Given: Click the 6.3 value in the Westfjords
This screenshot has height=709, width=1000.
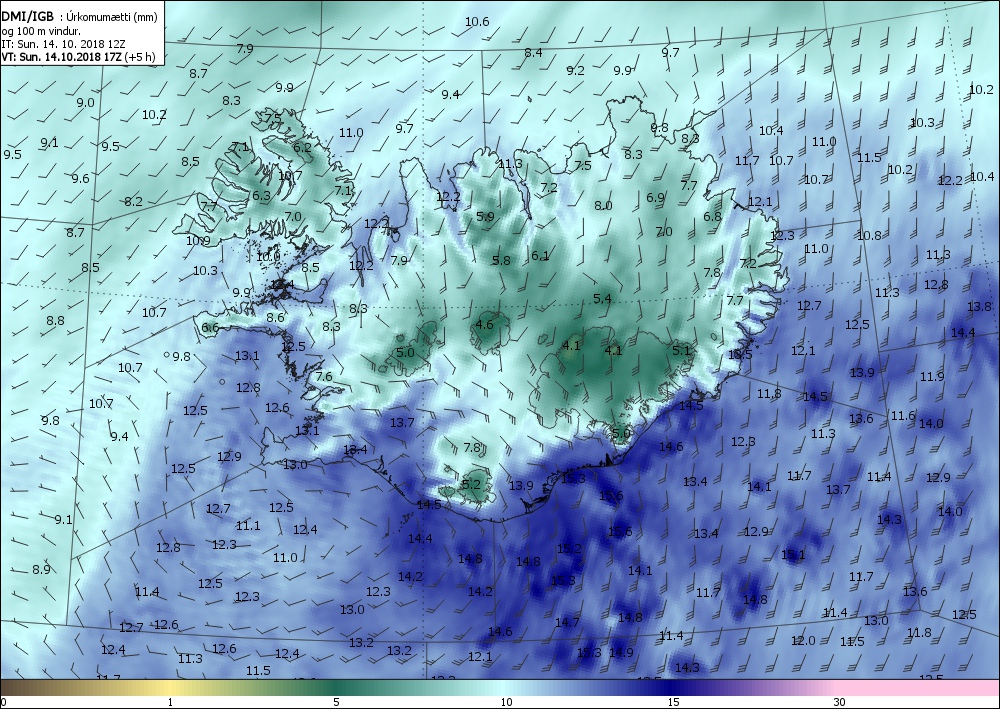Looking at the screenshot, I should (261, 196).
